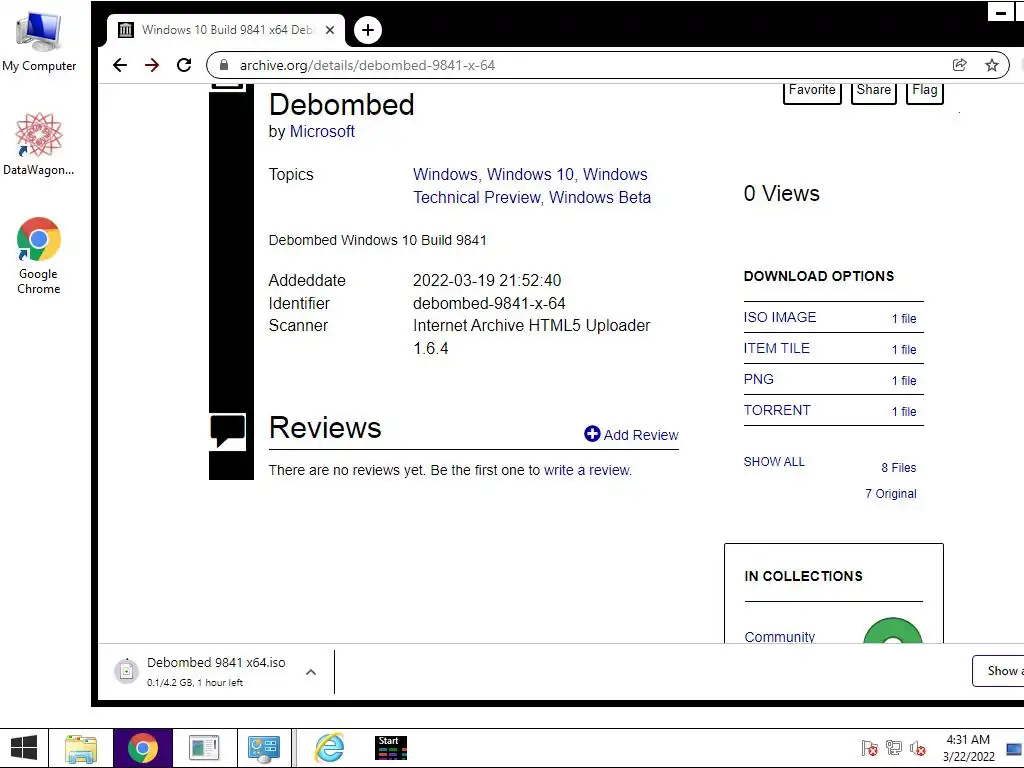Open TORRENT download option

[776, 410]
